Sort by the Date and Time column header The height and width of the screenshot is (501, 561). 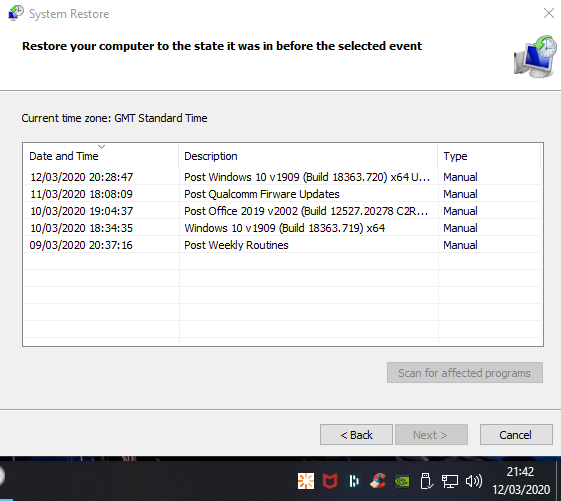101,156
